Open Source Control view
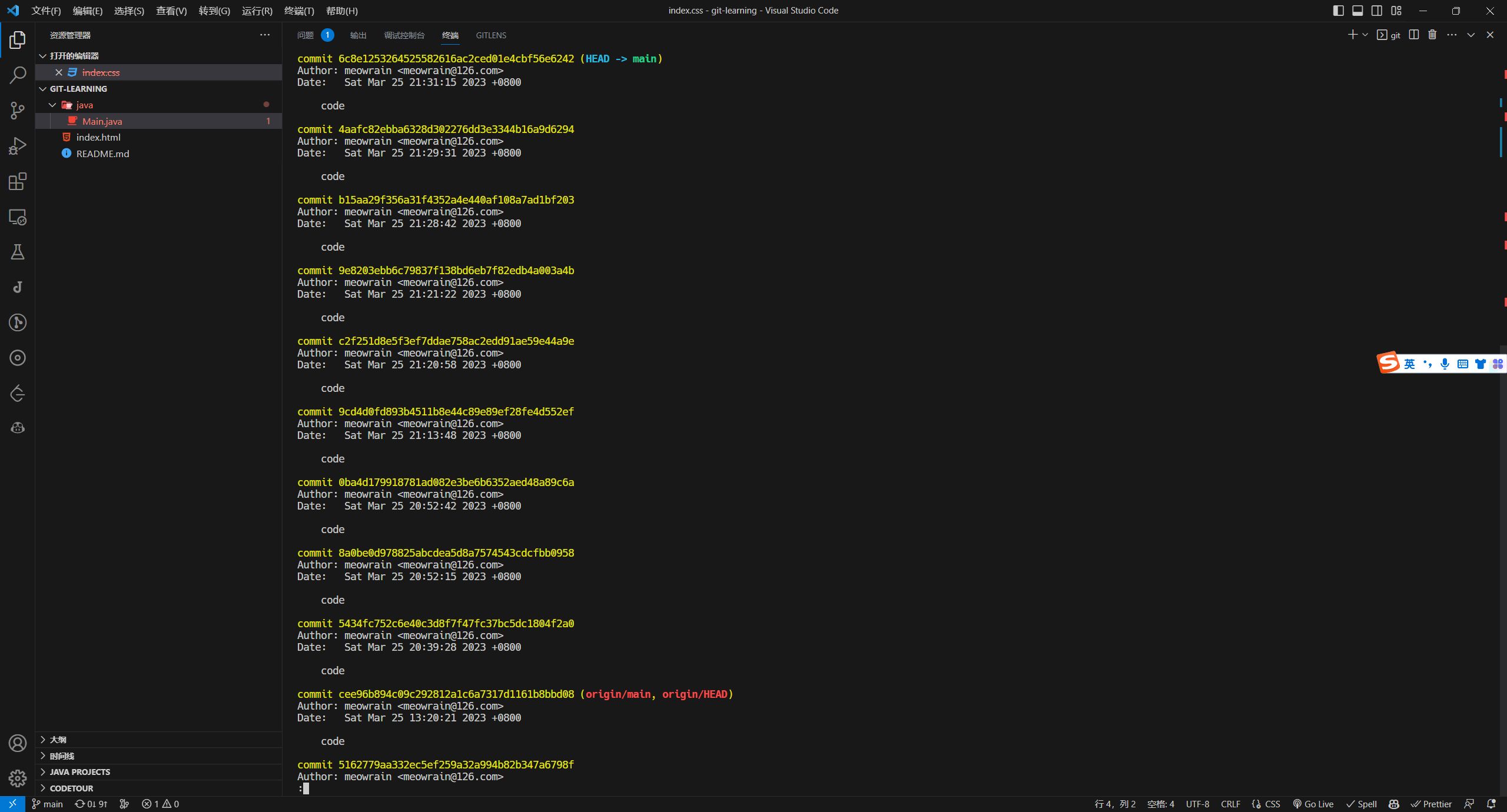 pyautogui.click(x=18, y=111)
